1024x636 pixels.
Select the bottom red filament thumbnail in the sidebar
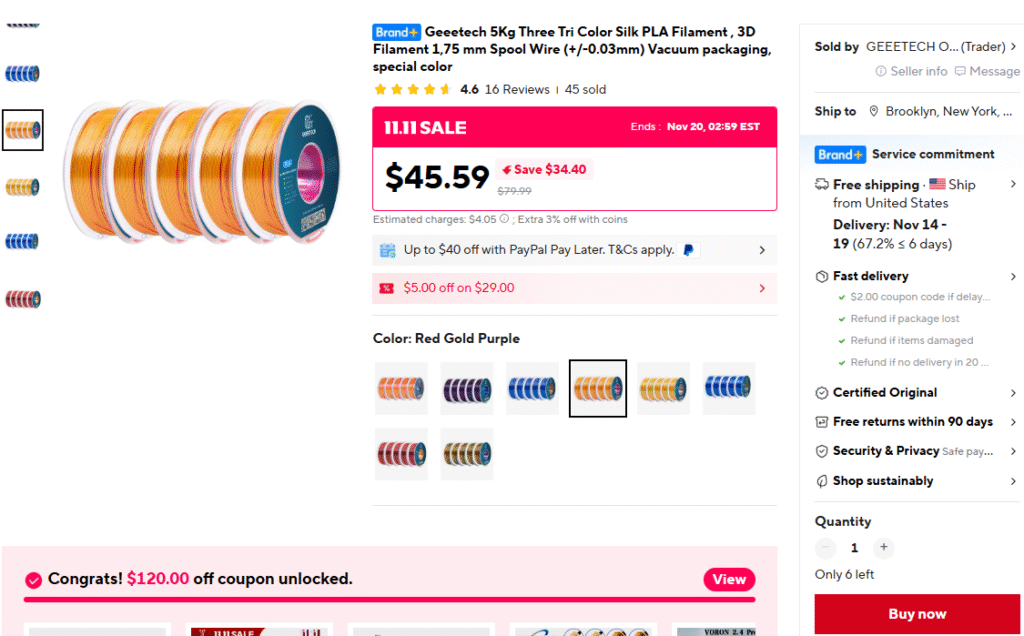point(22,298)
